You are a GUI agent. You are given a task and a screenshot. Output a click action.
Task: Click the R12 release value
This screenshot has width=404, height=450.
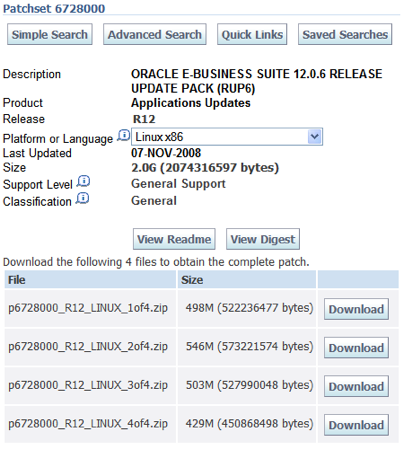[x=144, y=119]
